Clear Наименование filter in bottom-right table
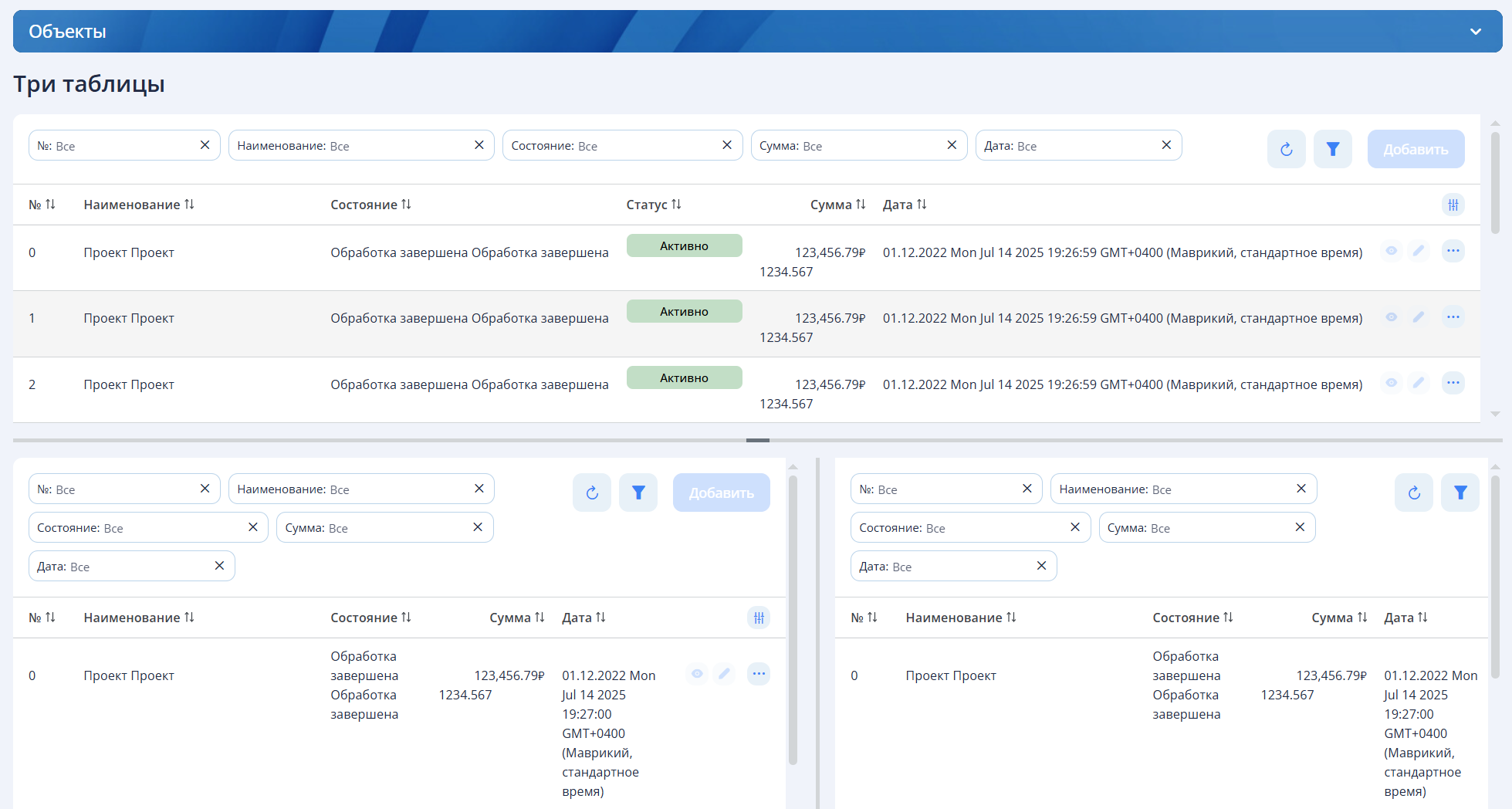The width and height of the screenshot is (1512, 809). point(1301,489)
